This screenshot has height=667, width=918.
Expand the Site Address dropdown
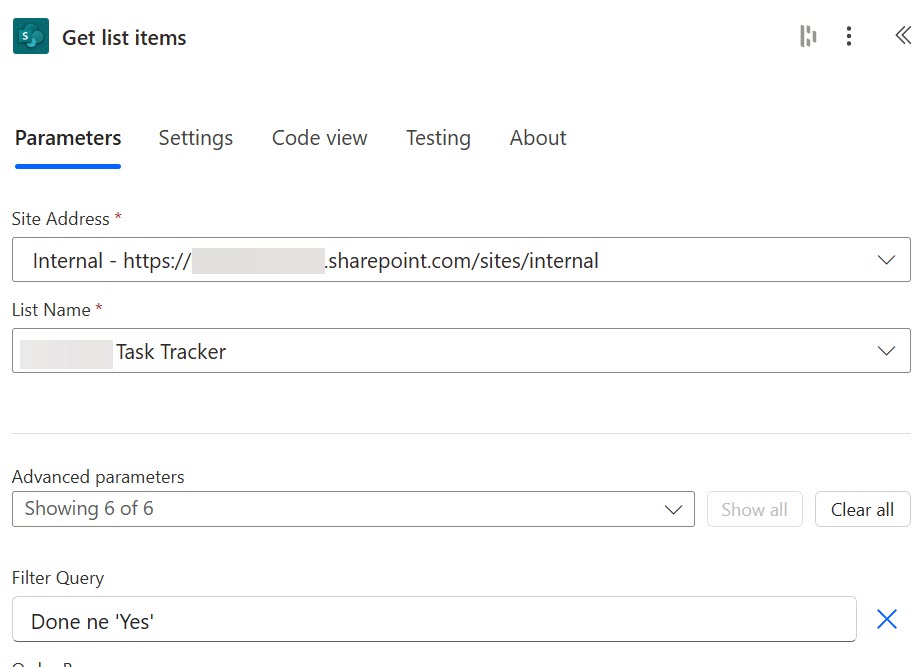(x=885, y=260)
